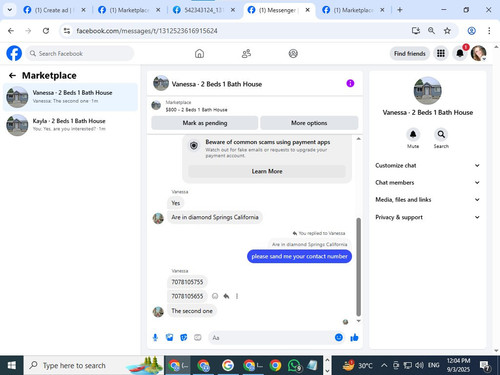Open WhatsApp from the taskbar
Image resolution: width=500 pixels, height=375 pixels.
tap(294, 366)
